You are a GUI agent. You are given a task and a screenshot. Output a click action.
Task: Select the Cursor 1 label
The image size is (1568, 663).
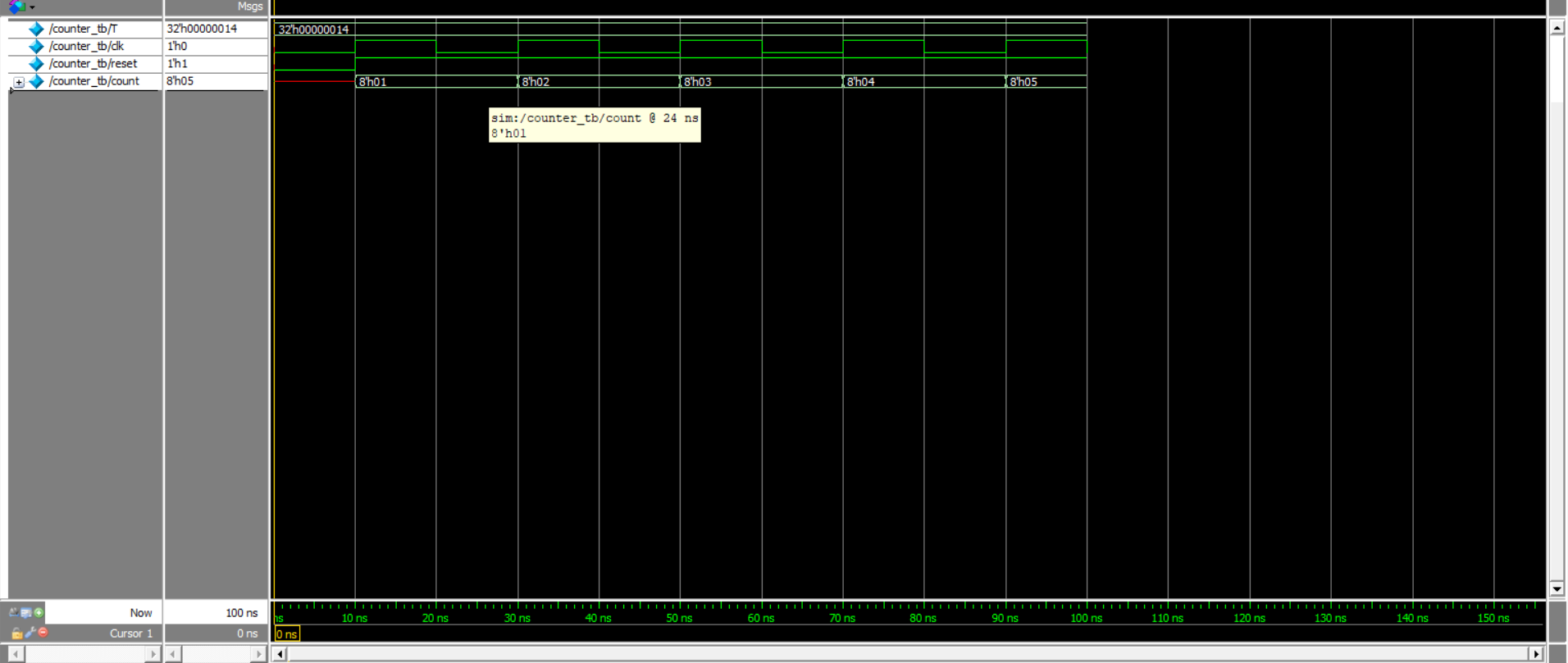(x=131, y=633)
